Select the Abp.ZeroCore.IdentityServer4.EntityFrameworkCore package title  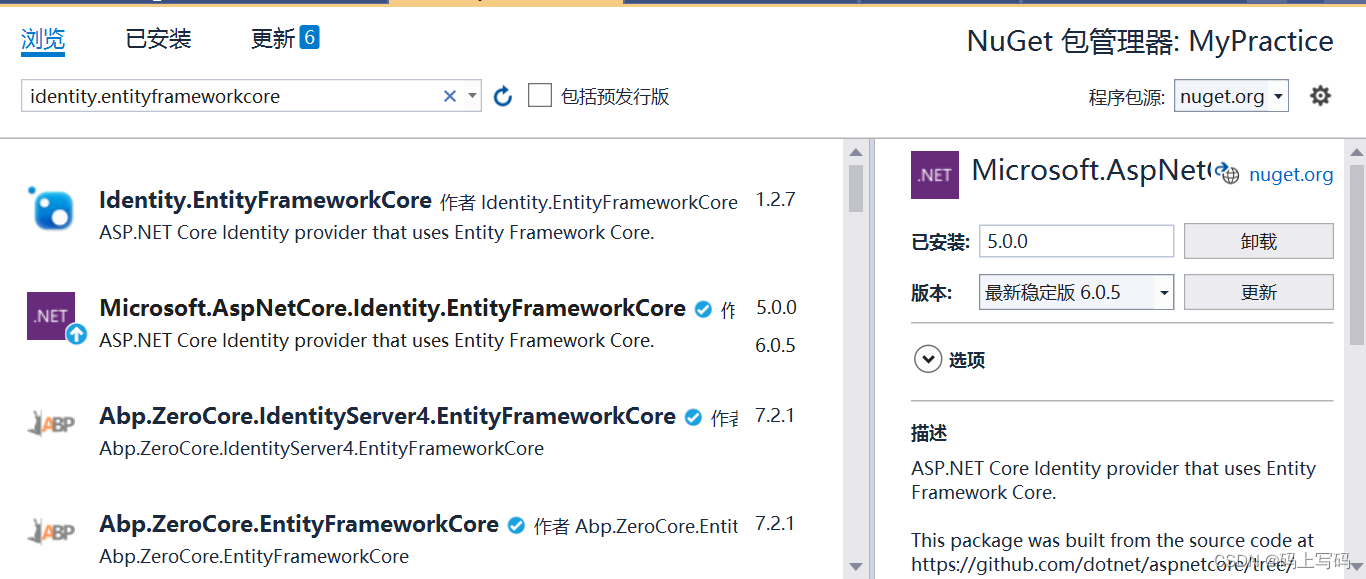point(387,416)
